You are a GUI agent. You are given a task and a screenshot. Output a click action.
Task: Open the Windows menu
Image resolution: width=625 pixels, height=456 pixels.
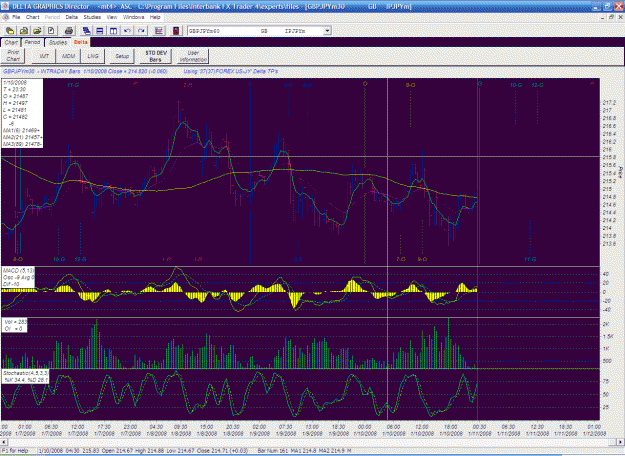134,17
